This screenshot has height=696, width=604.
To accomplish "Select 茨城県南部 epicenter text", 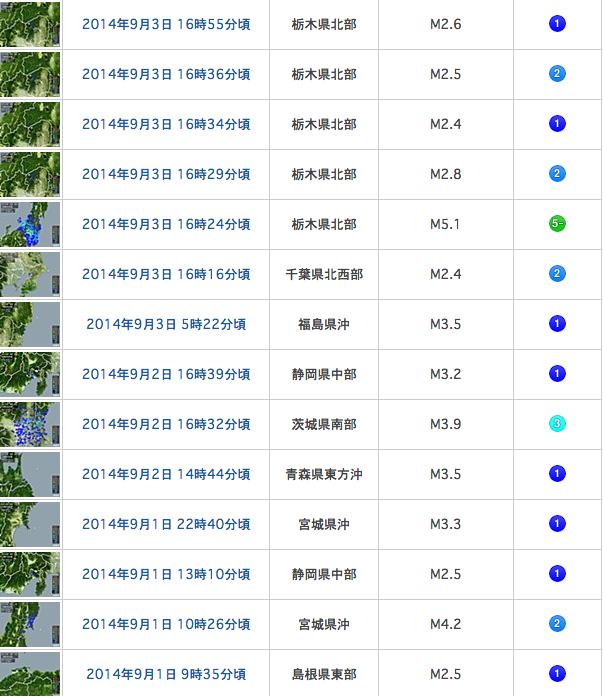I will [324, 424].
